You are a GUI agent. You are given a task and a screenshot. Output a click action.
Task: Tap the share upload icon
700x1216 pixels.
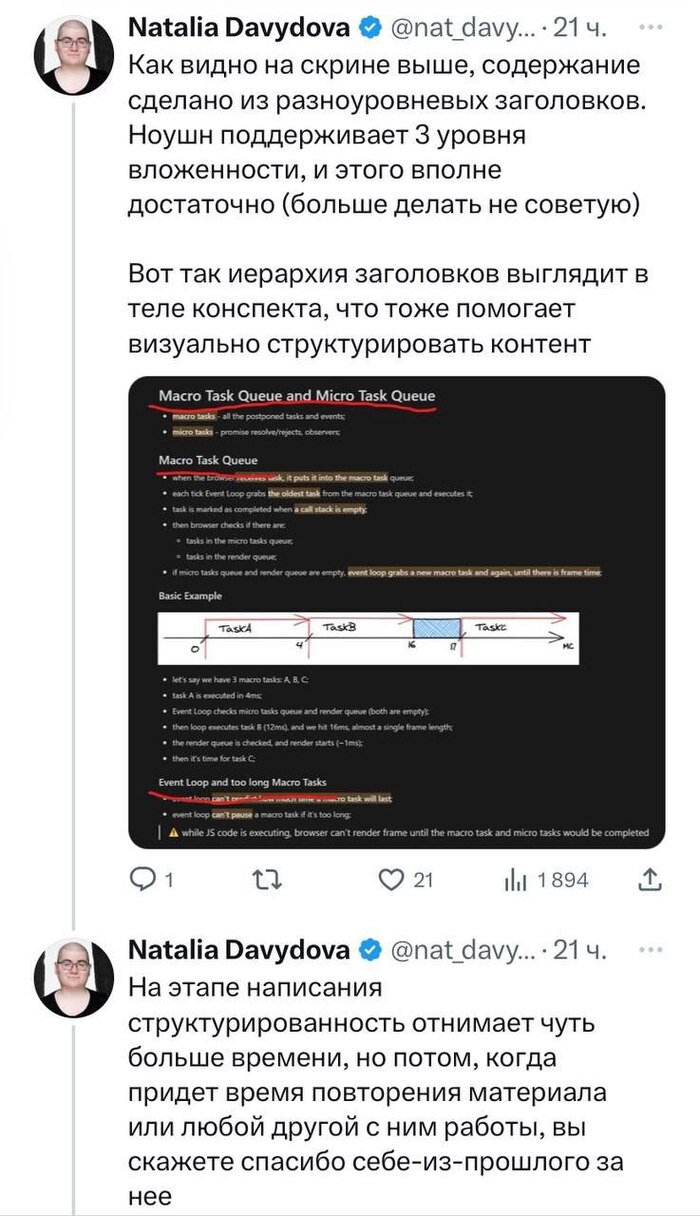click(x=649, y=879)
